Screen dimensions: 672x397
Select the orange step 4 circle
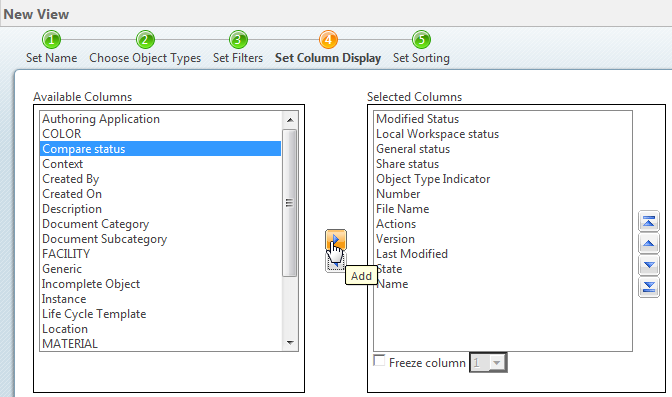click(328, 40)
